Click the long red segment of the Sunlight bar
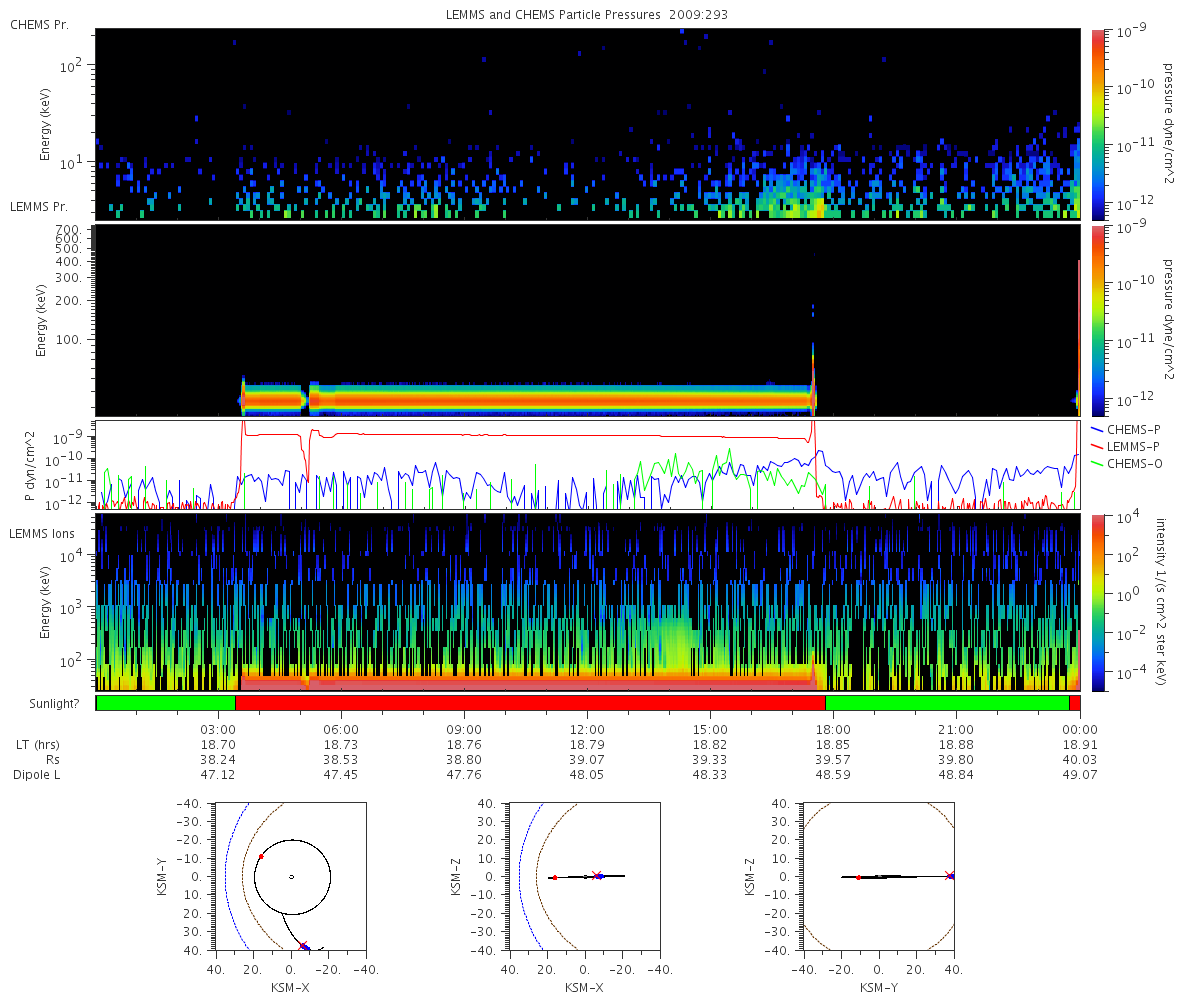 coord(530,703)
